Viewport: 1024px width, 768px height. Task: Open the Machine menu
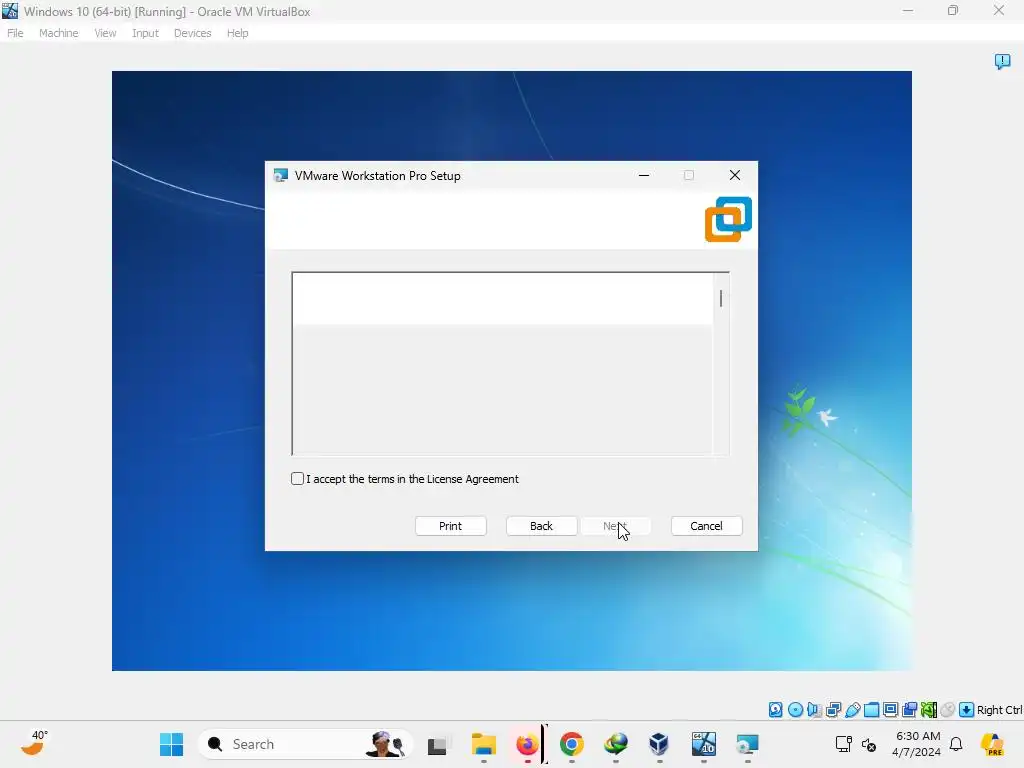58,33
